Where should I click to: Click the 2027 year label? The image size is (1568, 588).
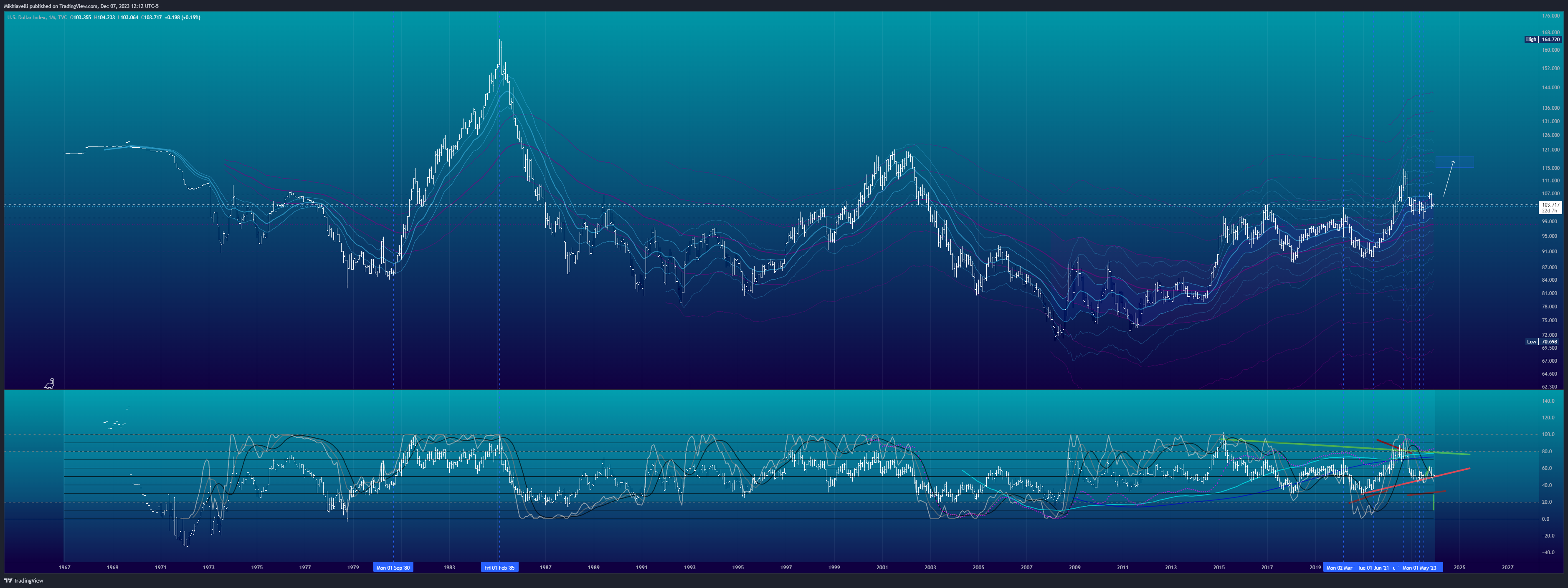(1507, 567)
